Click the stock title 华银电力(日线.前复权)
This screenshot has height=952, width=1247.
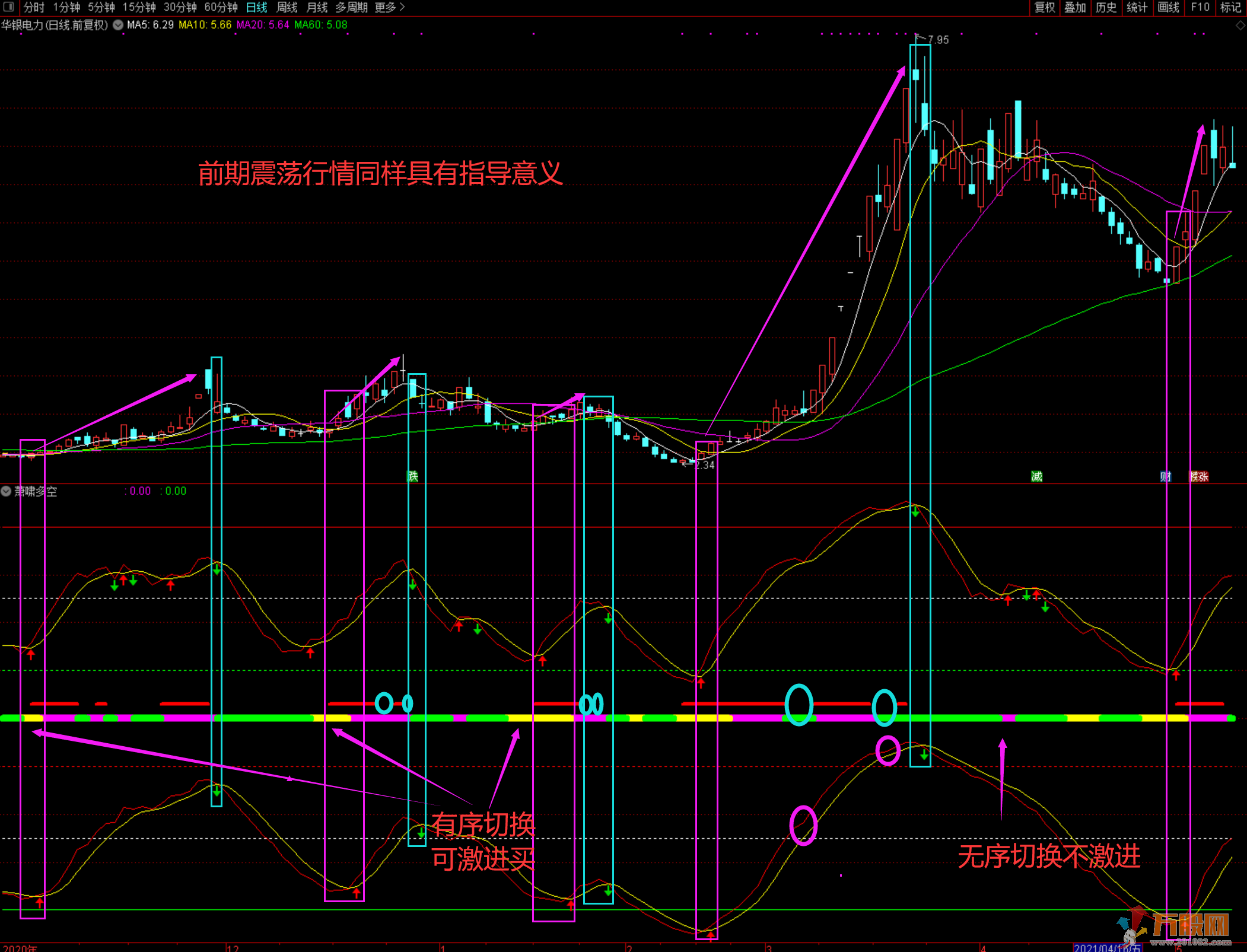[x=55, y=25]
